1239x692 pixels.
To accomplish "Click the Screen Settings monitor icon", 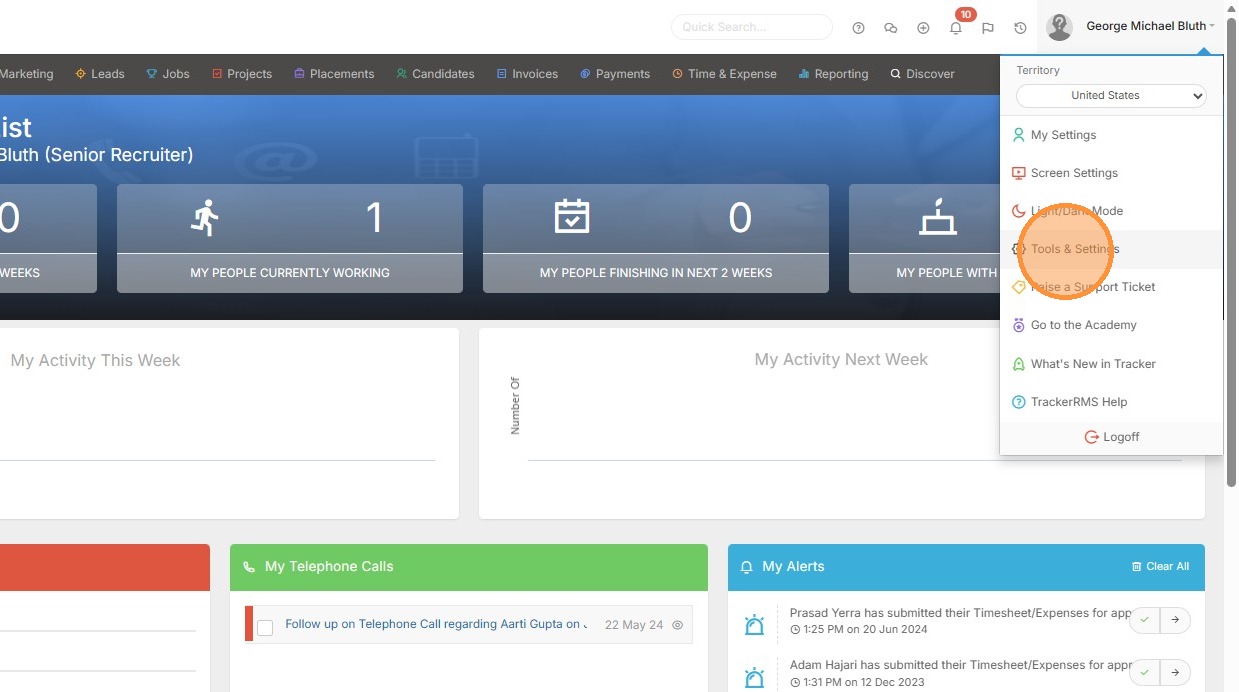I will click(x=1019, y=173).
